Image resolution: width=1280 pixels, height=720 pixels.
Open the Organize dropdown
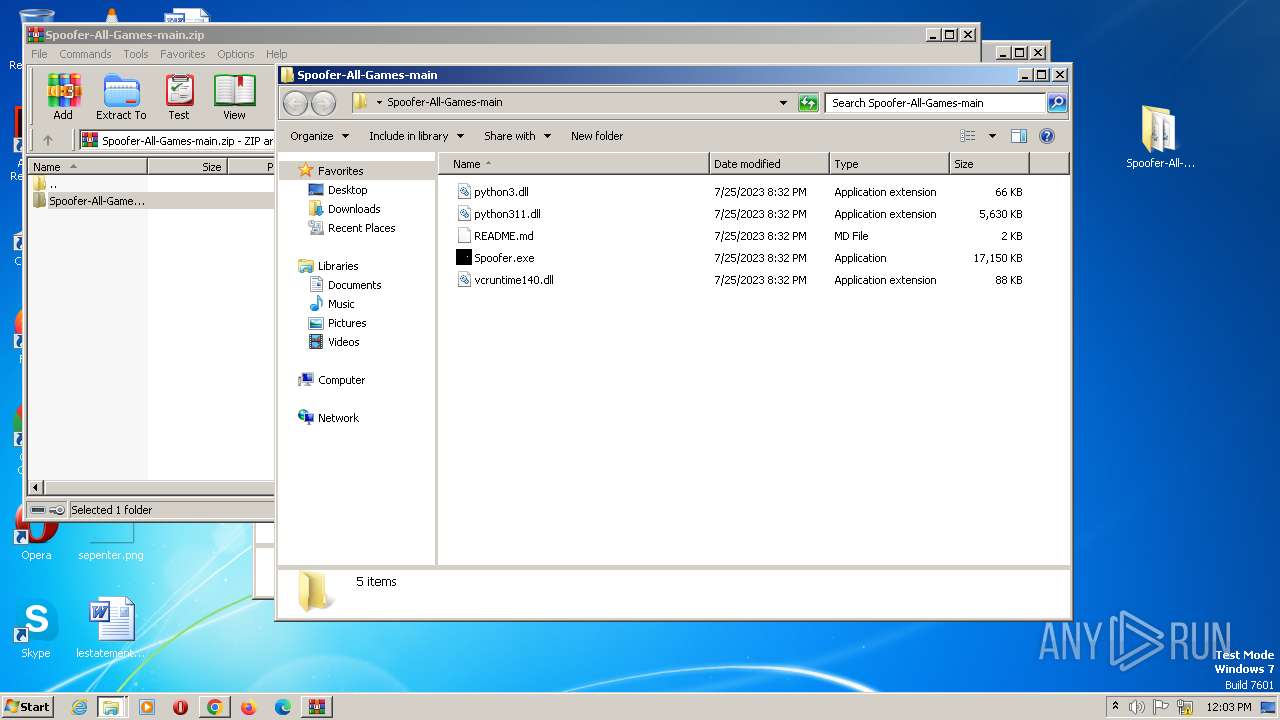pyautogui.click(x=319, y=136)
